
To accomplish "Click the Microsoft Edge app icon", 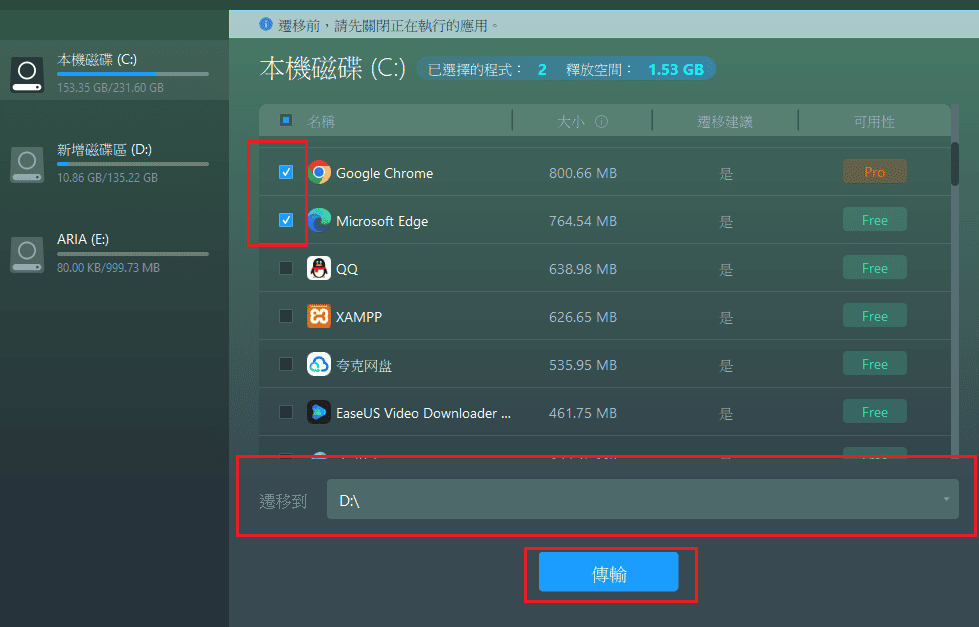I will (320, 220).
